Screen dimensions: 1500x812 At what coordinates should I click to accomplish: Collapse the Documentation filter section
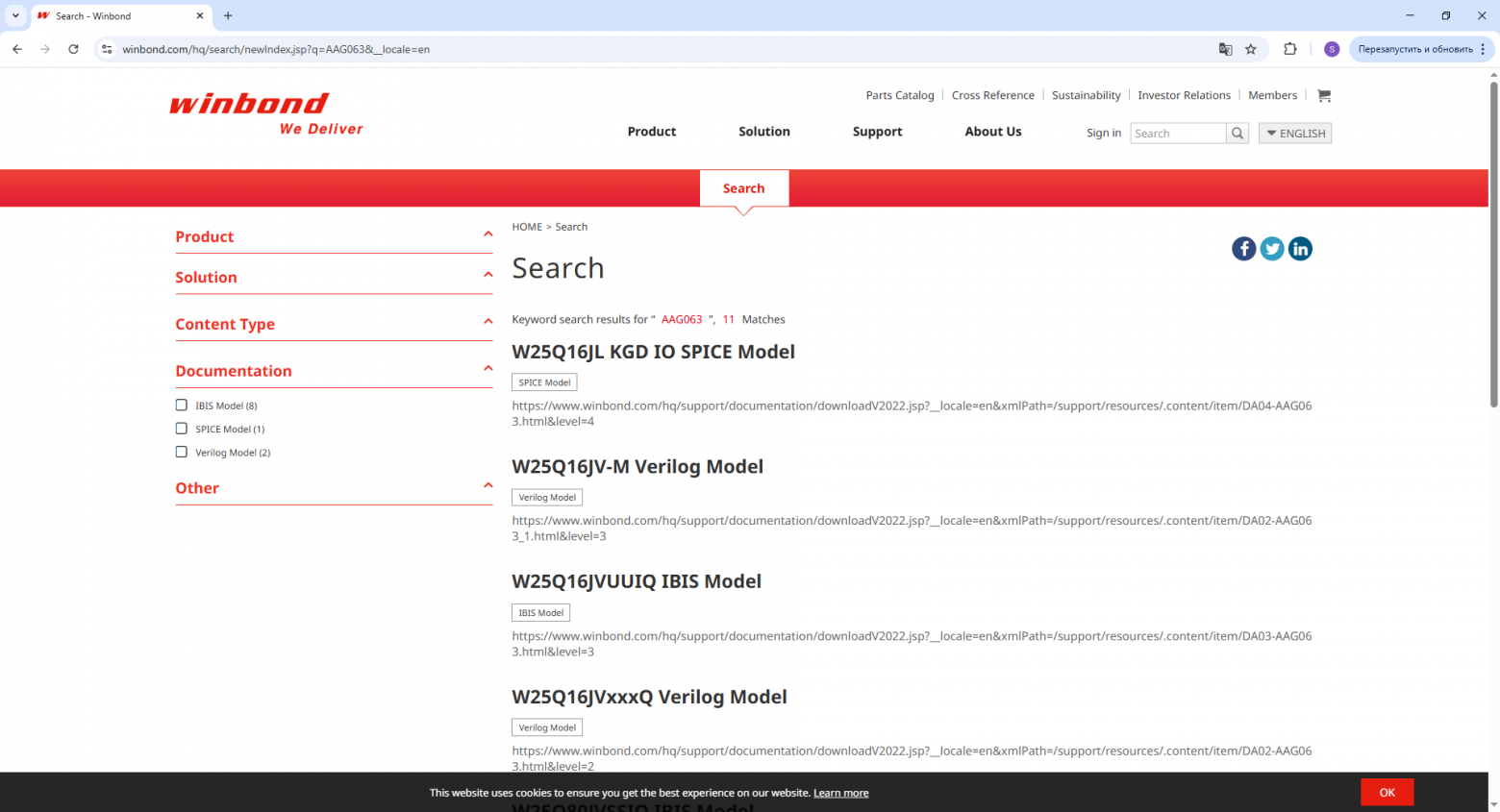pyautogui.click(x=488, y=368)
